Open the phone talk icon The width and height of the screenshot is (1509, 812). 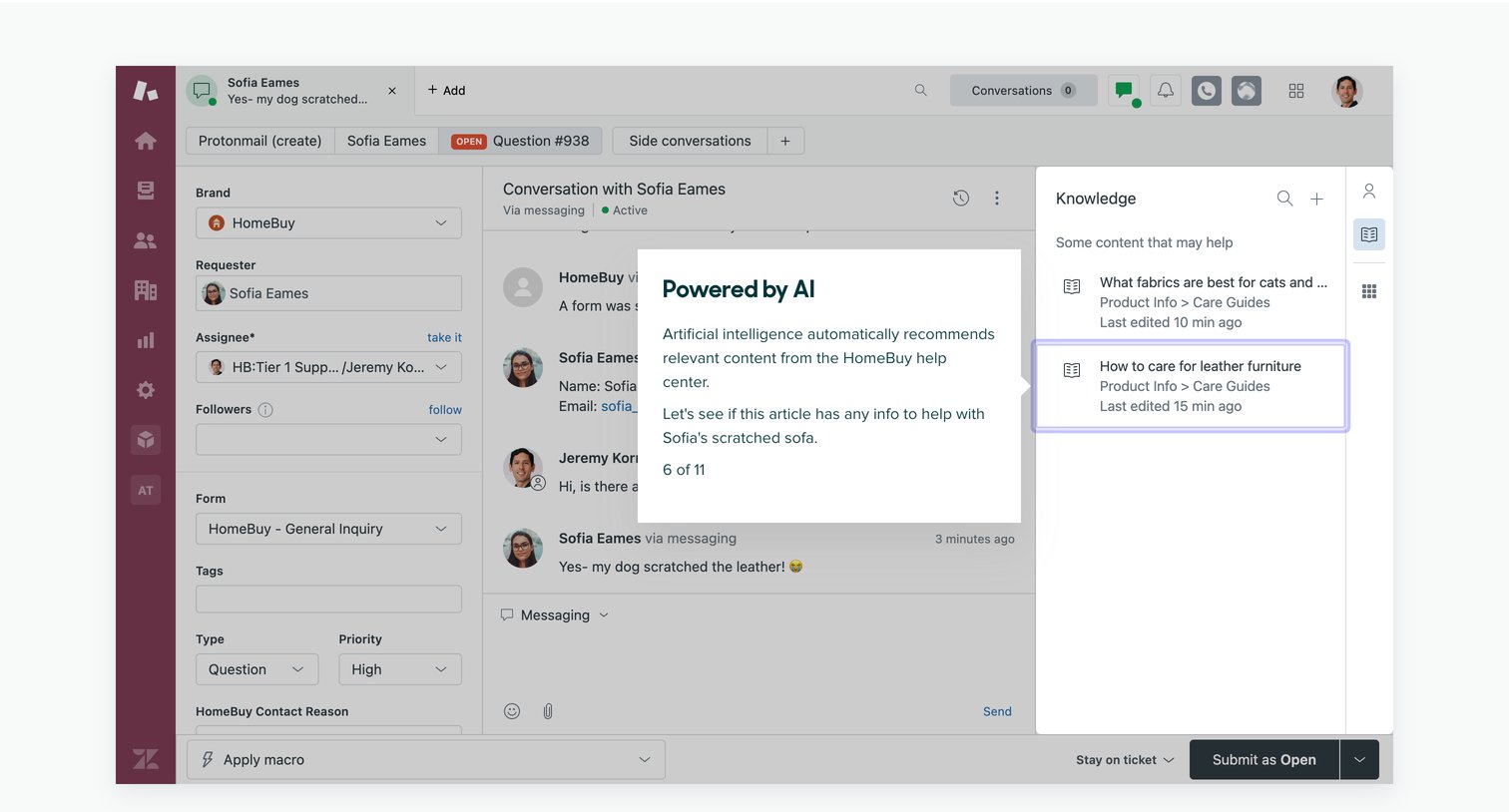(1207, 91)
